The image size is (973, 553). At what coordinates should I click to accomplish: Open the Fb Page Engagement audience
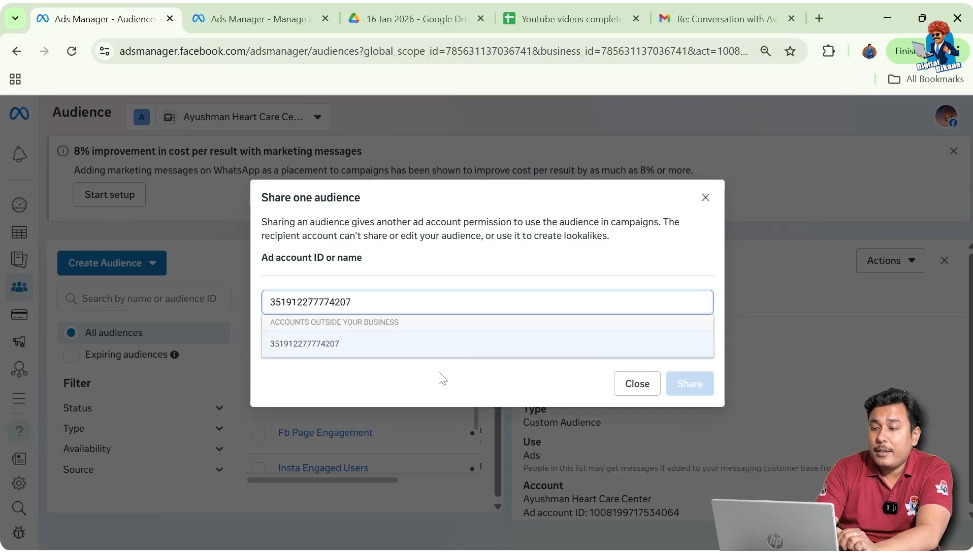click(x=325, y=433)
